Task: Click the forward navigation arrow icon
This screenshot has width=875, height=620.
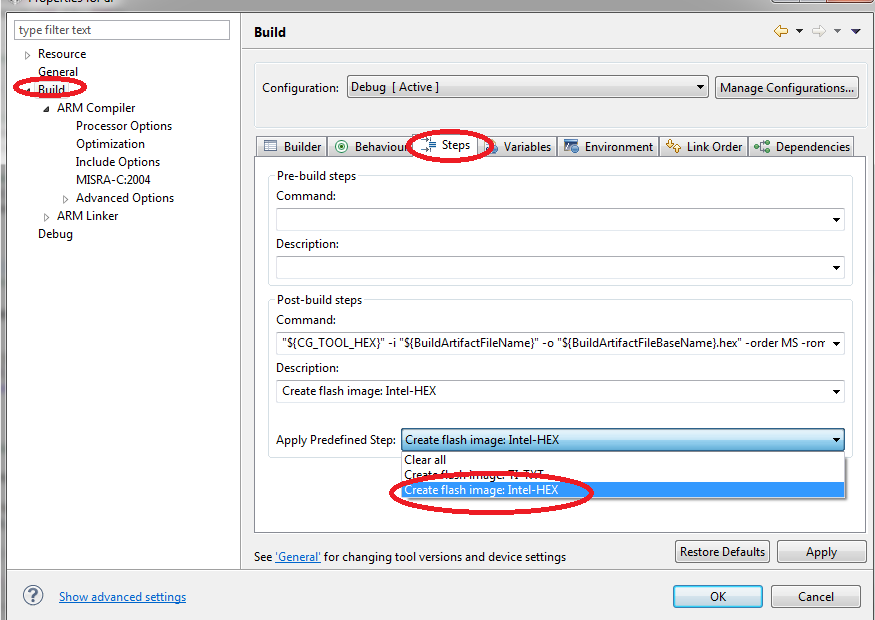Action: 818,31
